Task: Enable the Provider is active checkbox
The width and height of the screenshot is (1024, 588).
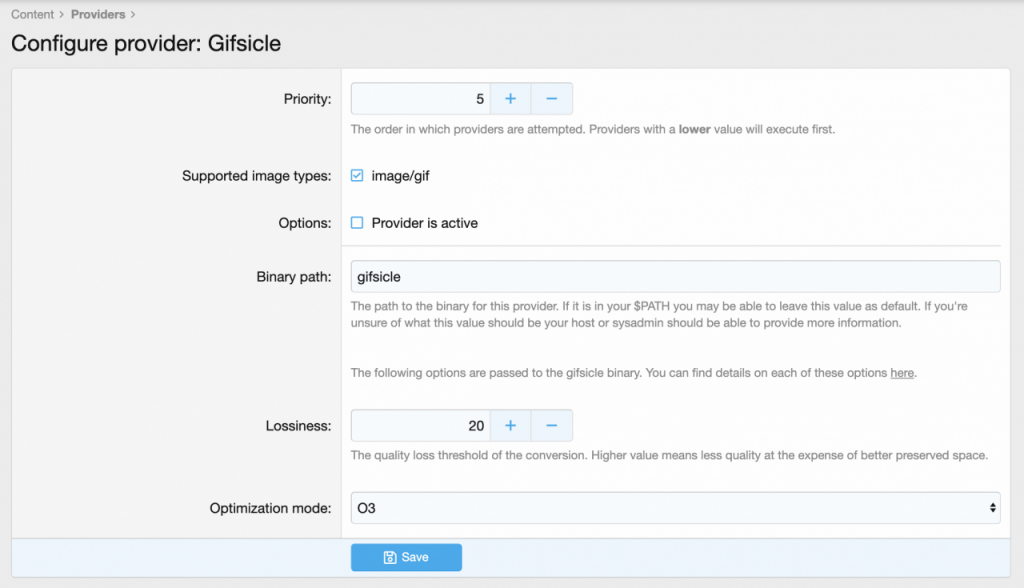Action: [357, 223]
